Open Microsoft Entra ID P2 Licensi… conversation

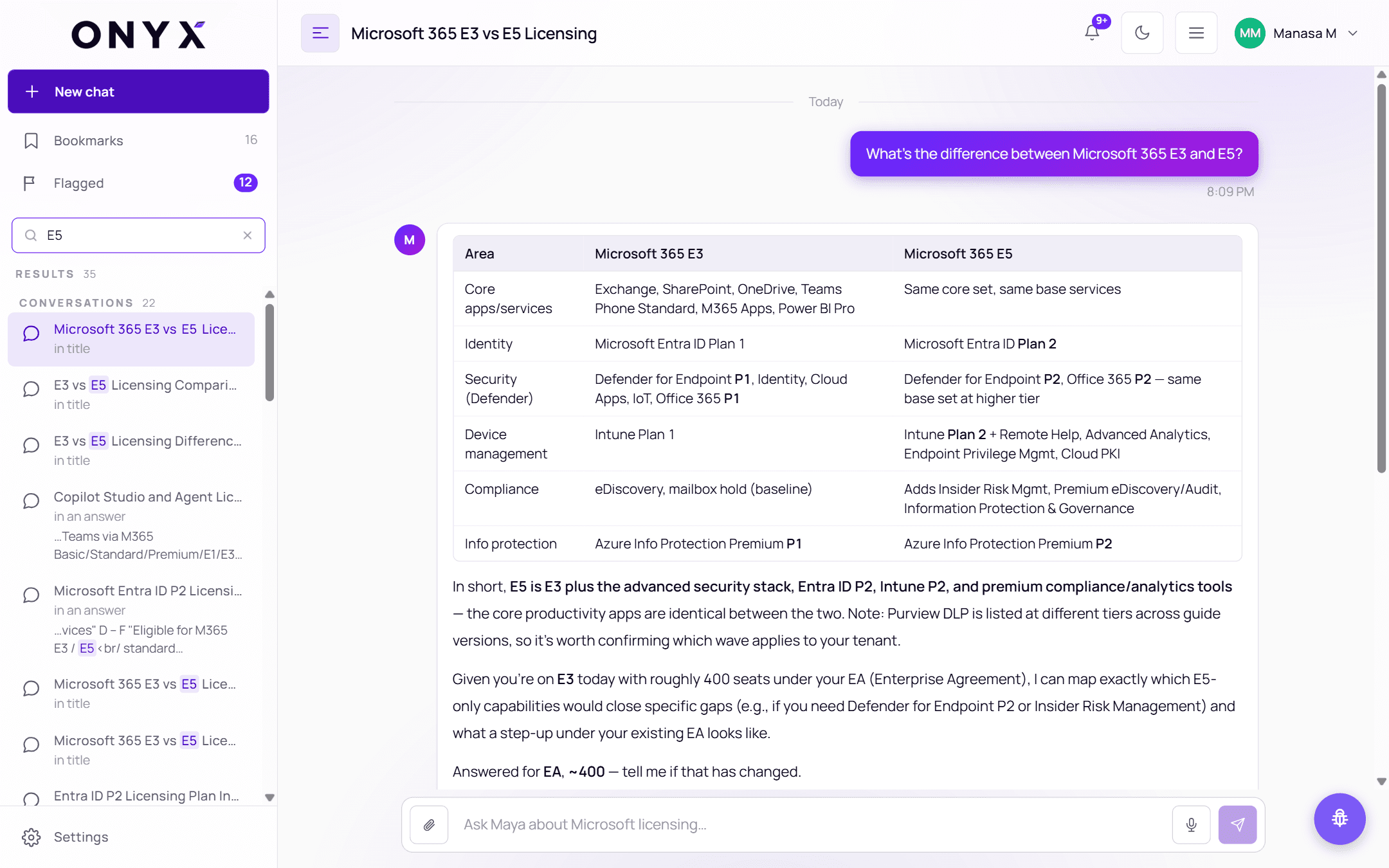tap(131, 619)
